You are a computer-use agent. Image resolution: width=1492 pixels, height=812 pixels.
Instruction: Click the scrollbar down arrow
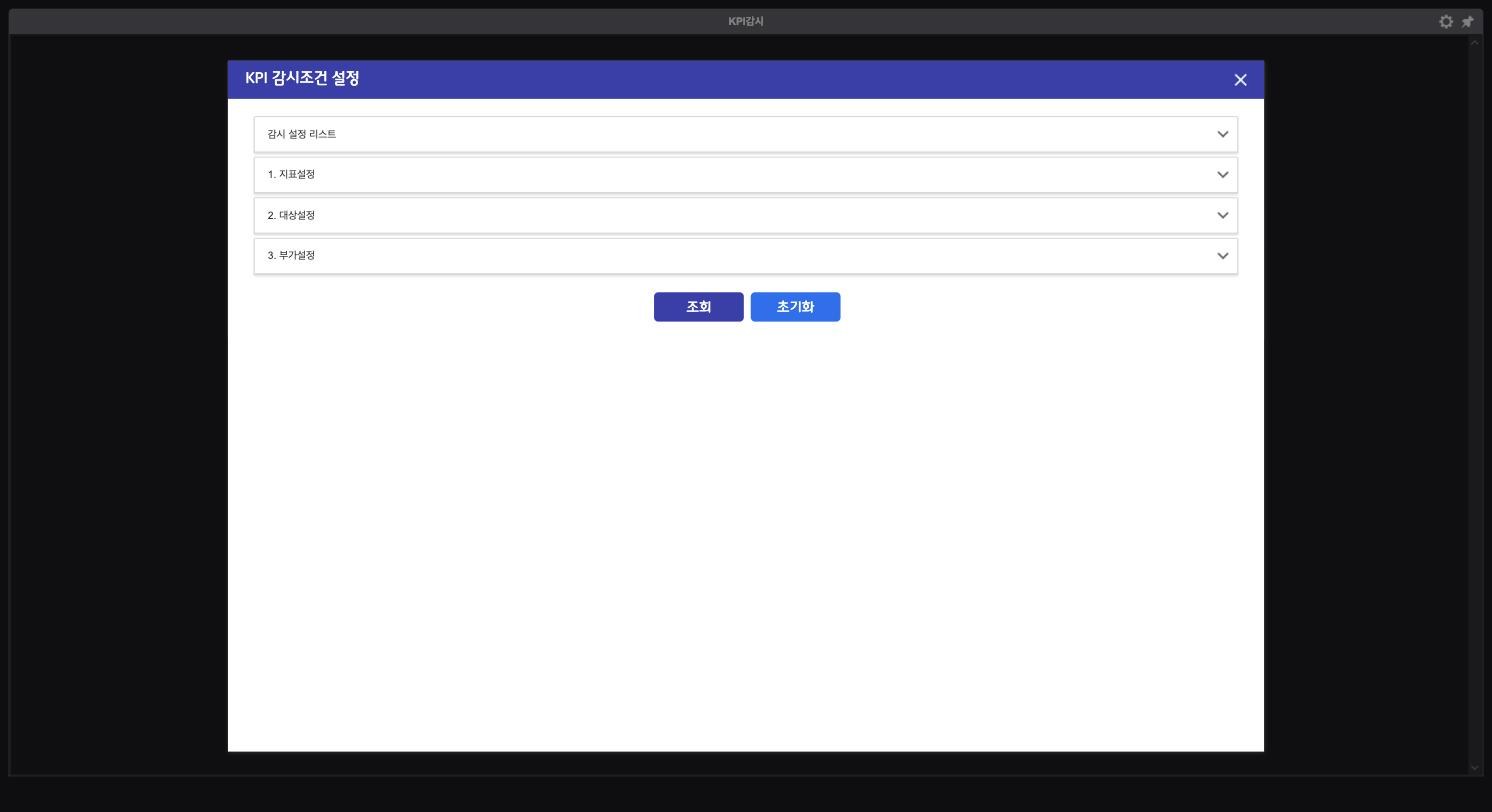pos(1474,768)
